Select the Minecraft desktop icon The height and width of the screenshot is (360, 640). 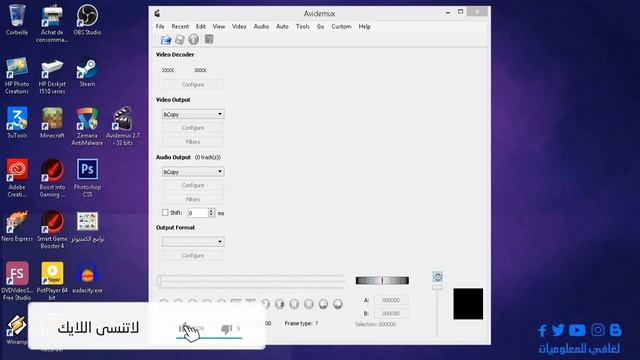pyautogui.click(x=52, y=123)
